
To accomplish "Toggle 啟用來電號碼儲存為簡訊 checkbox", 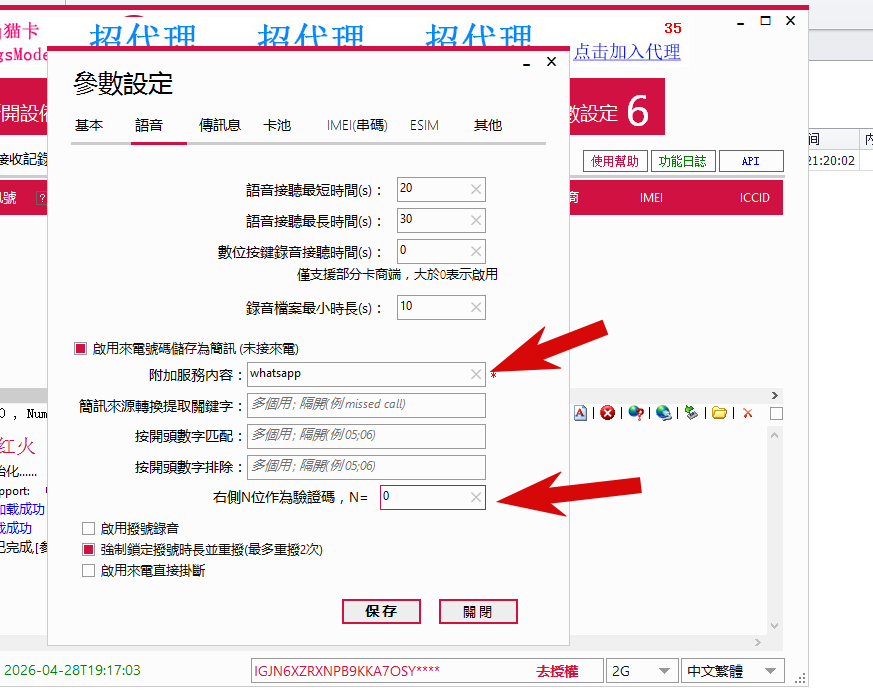I will click(81, 348).
